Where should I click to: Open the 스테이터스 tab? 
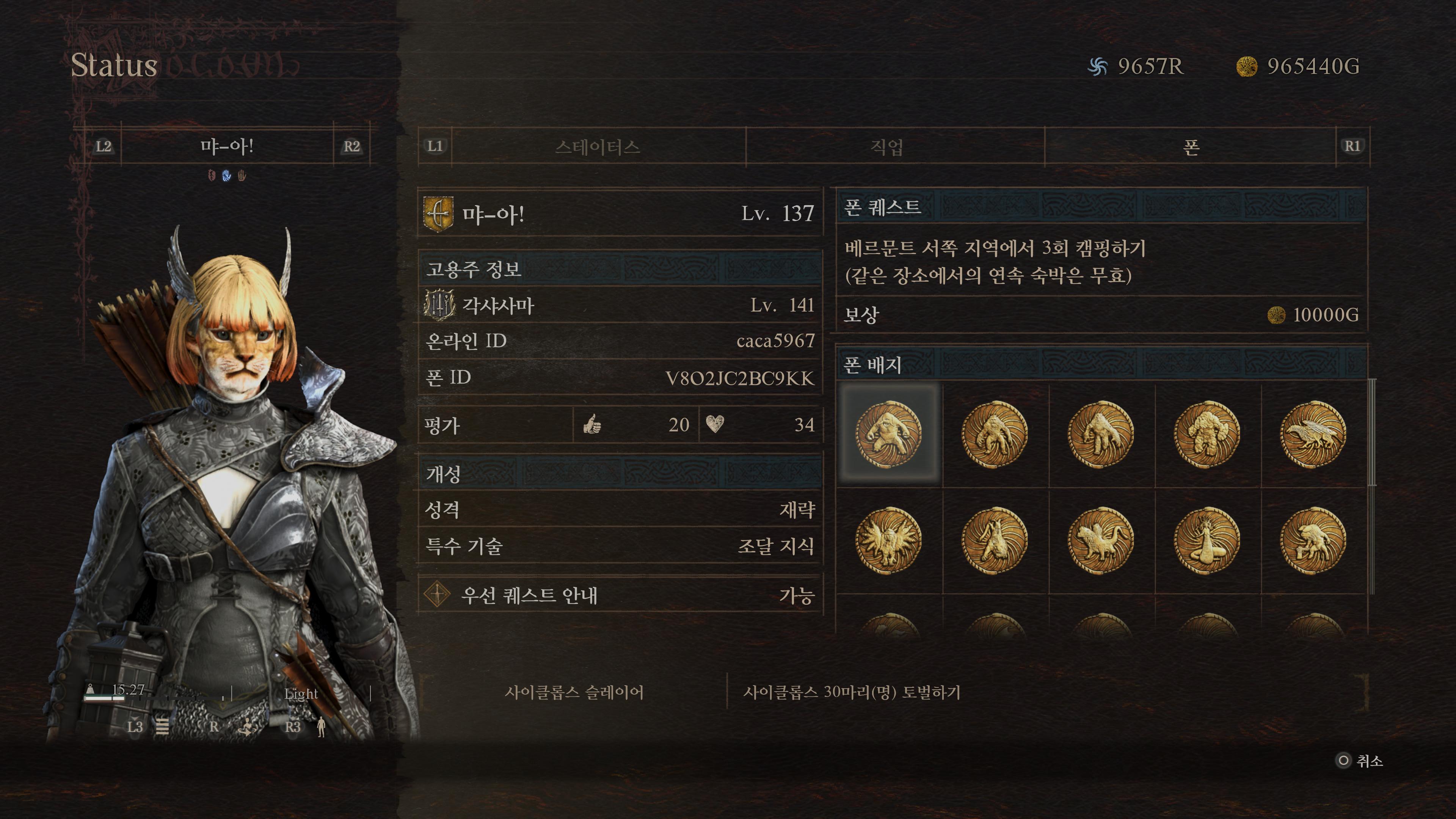[598, 147]
